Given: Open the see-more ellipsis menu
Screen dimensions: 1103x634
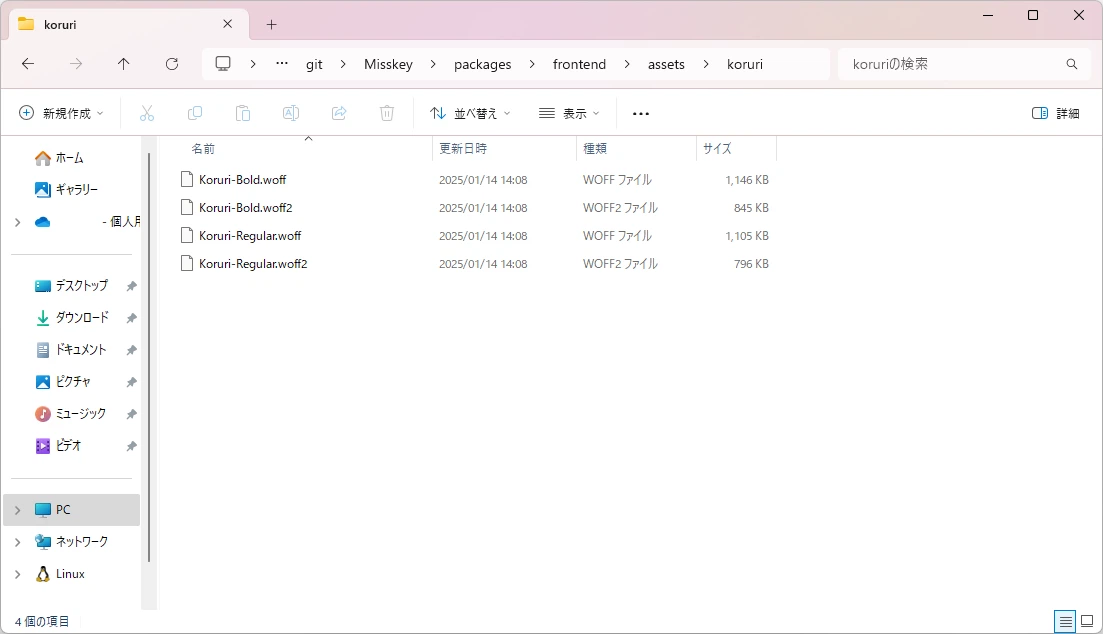Looking at the screenshot, I should pos(640,113).
